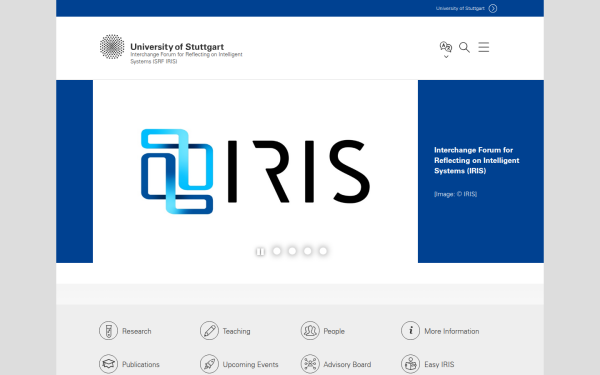Viewport: 600px width, 375px height.
Task: Open the People link
Action: click(334, 331)
